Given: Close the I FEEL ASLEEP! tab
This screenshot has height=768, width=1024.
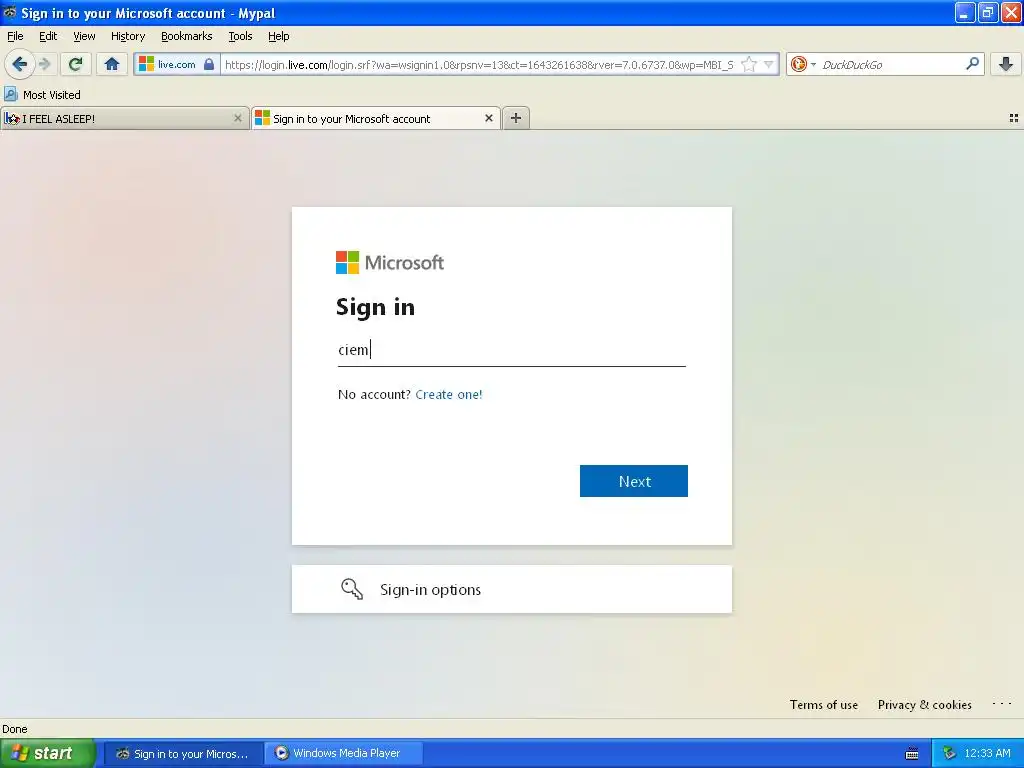Looking at the screenshot, I should (x=238, y=118).
